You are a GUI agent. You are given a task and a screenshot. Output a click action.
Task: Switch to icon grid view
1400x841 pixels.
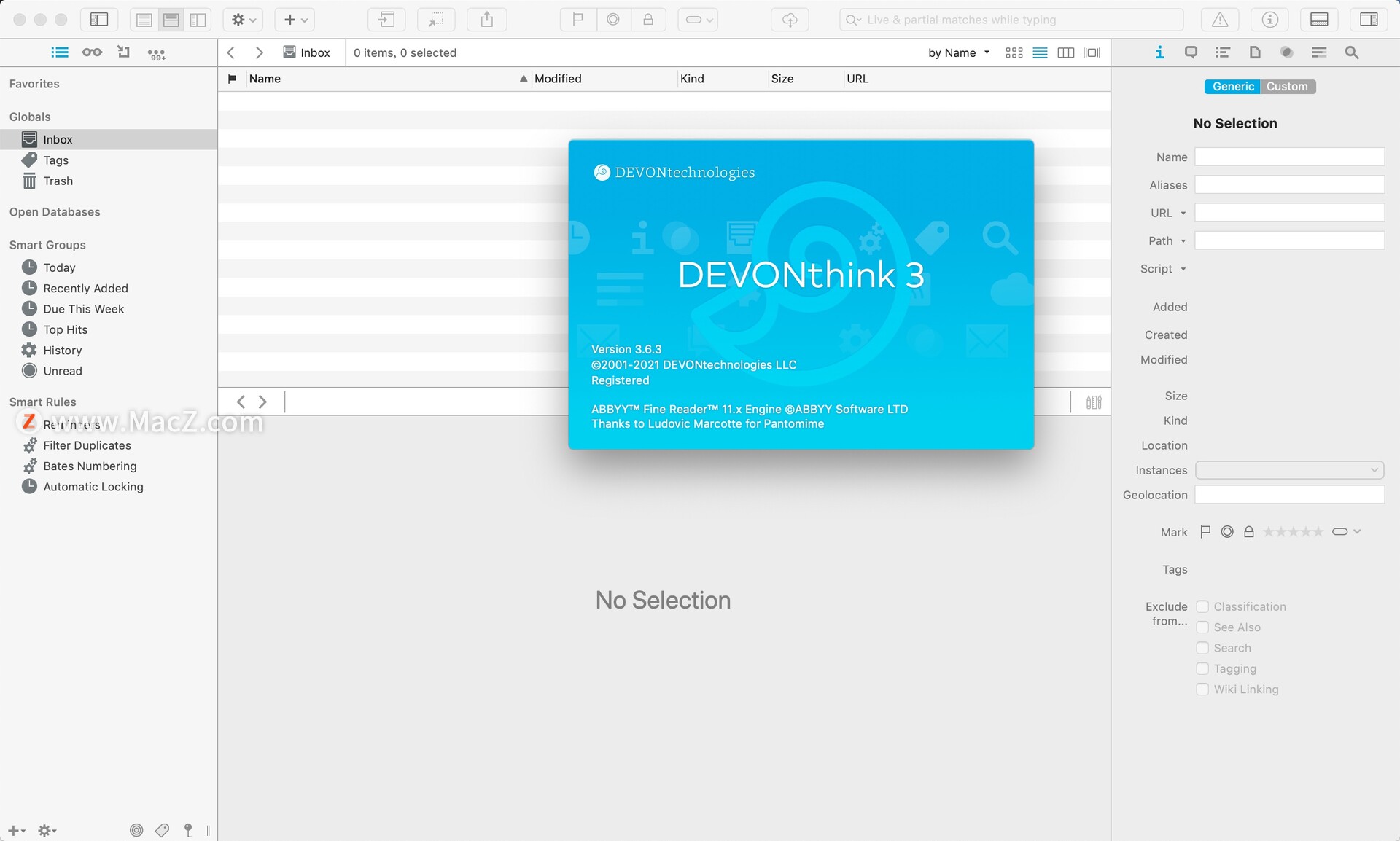pyautogui.click(x=1014, y=52)
